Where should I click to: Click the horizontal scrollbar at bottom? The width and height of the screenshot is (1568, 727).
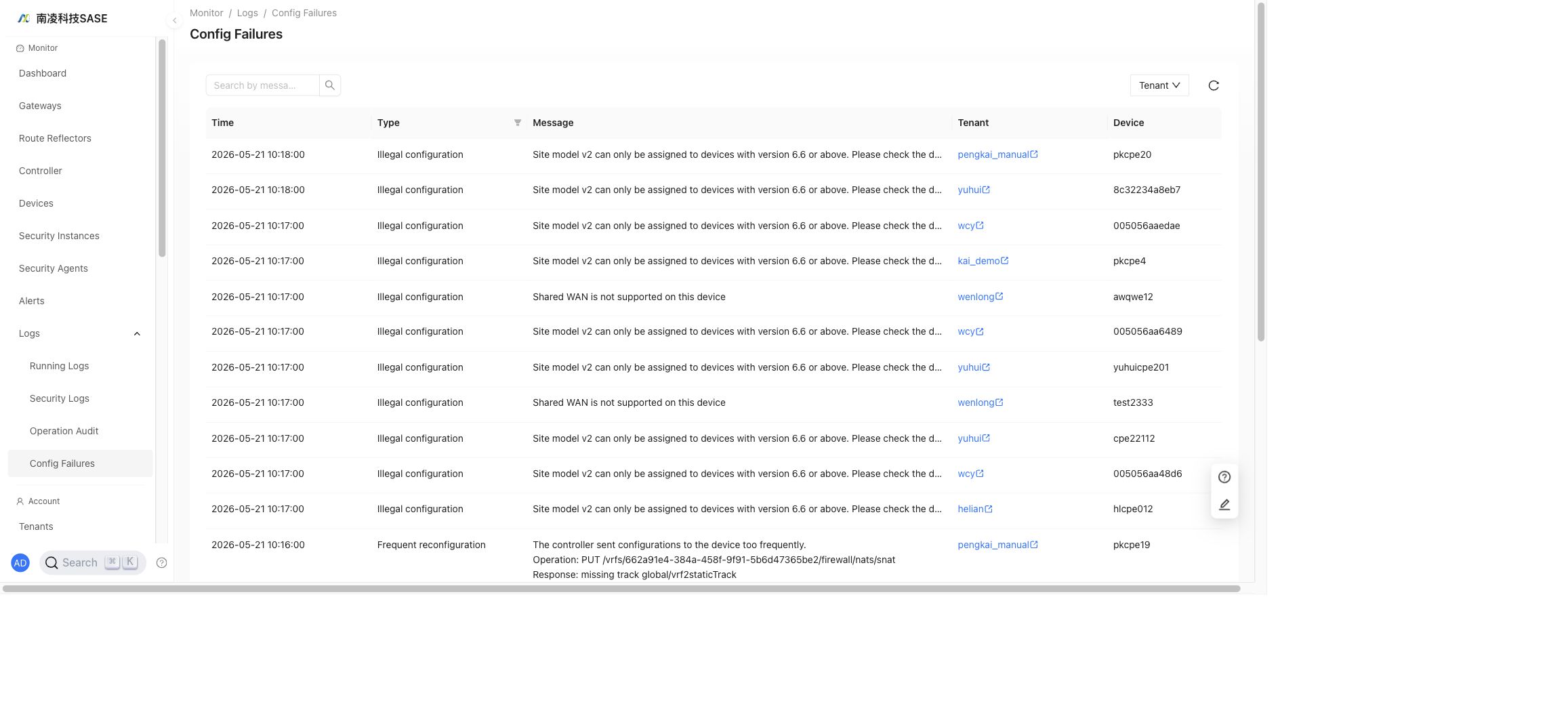click(621, 589)
